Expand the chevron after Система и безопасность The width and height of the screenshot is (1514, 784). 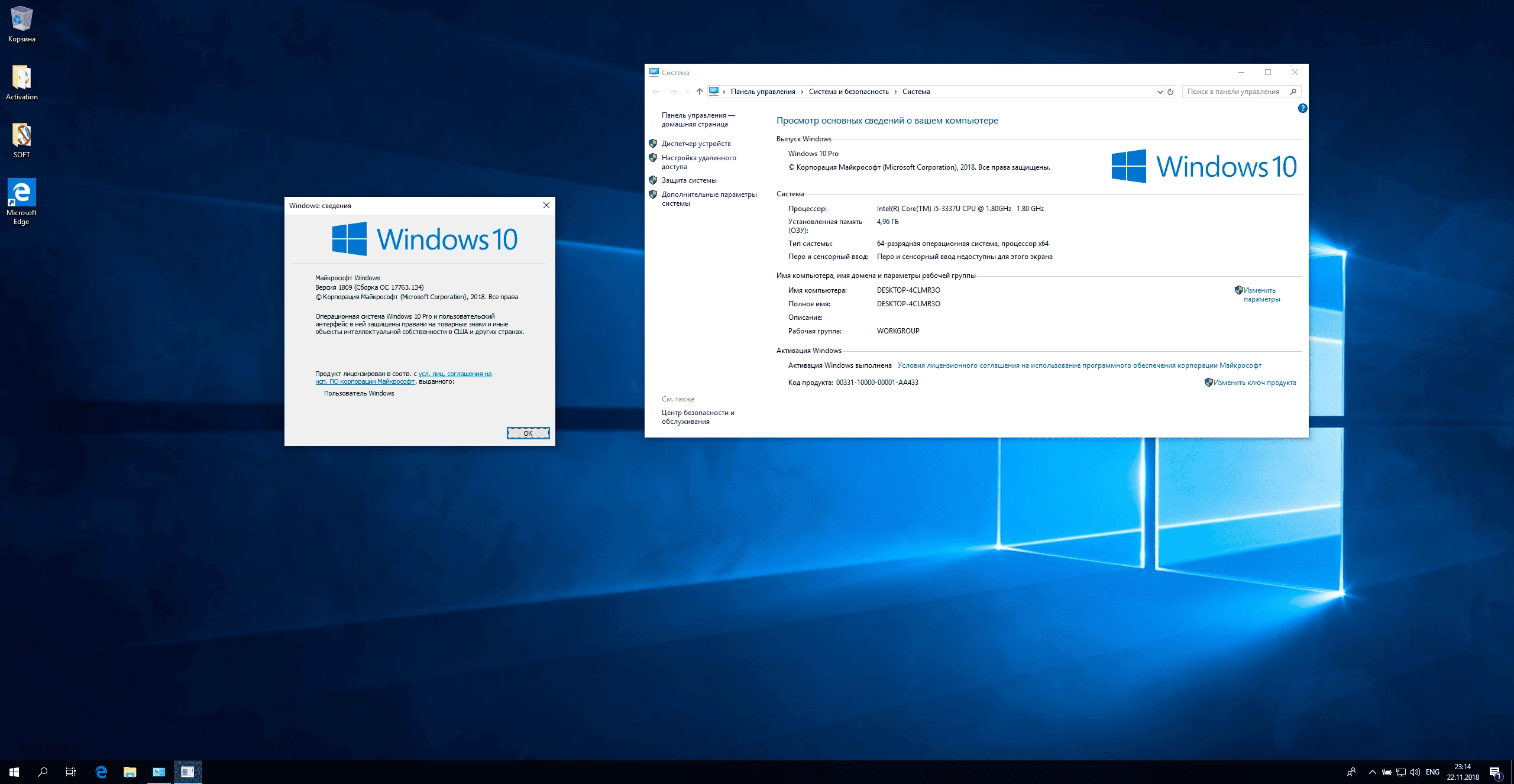click(895, 92)
